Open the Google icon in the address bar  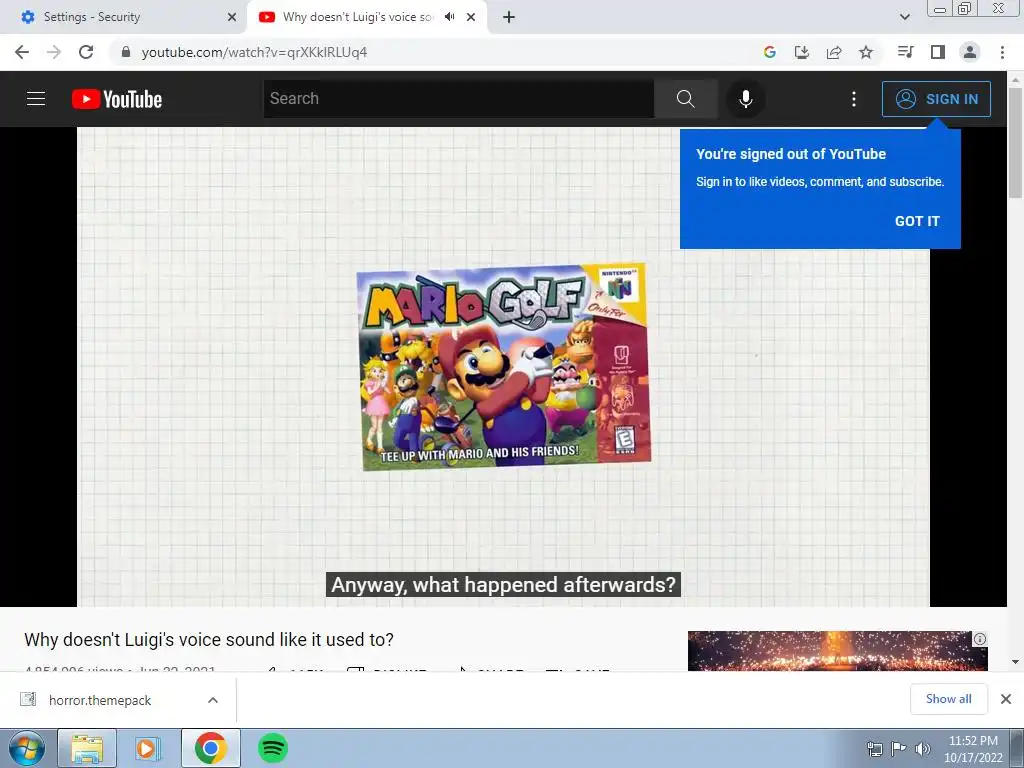click(x=770, y=52)
